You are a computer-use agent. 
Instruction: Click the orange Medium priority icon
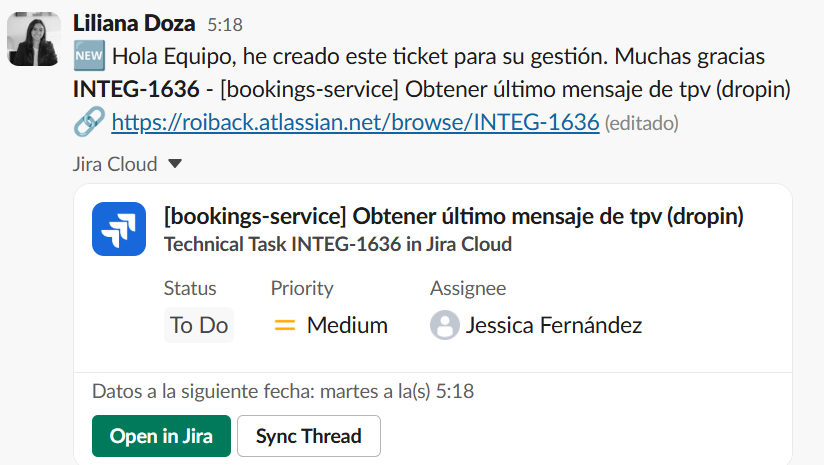285,325
